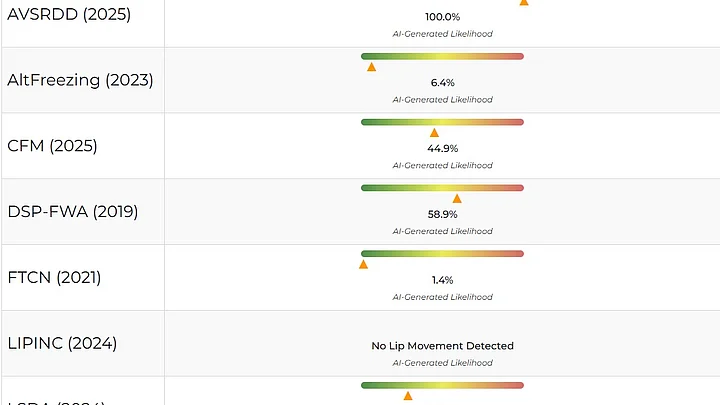Screen dimensions: 720x405
Task: Select the DSP-FWA (2019) detector name
Action: (x=72, y=212)
